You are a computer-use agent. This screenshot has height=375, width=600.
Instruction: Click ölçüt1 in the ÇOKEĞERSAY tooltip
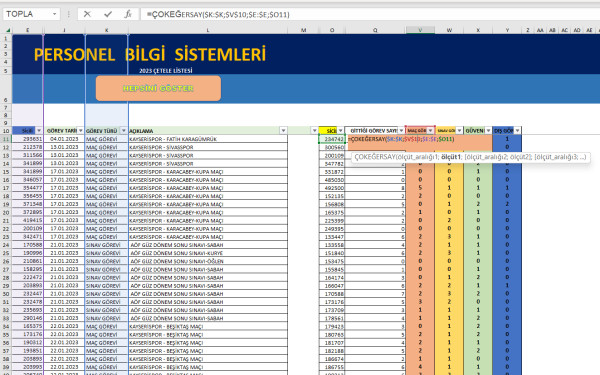coord(451,157)
